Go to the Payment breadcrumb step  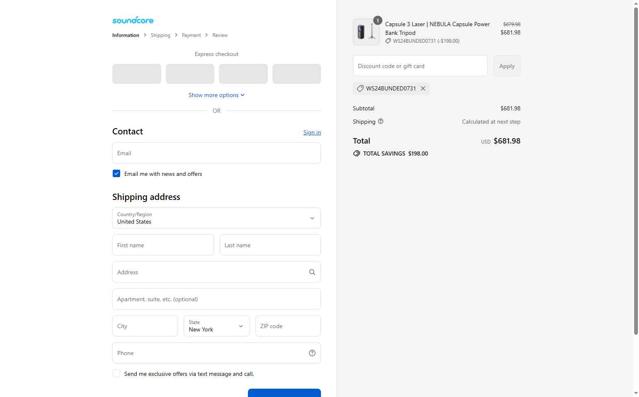191,35
